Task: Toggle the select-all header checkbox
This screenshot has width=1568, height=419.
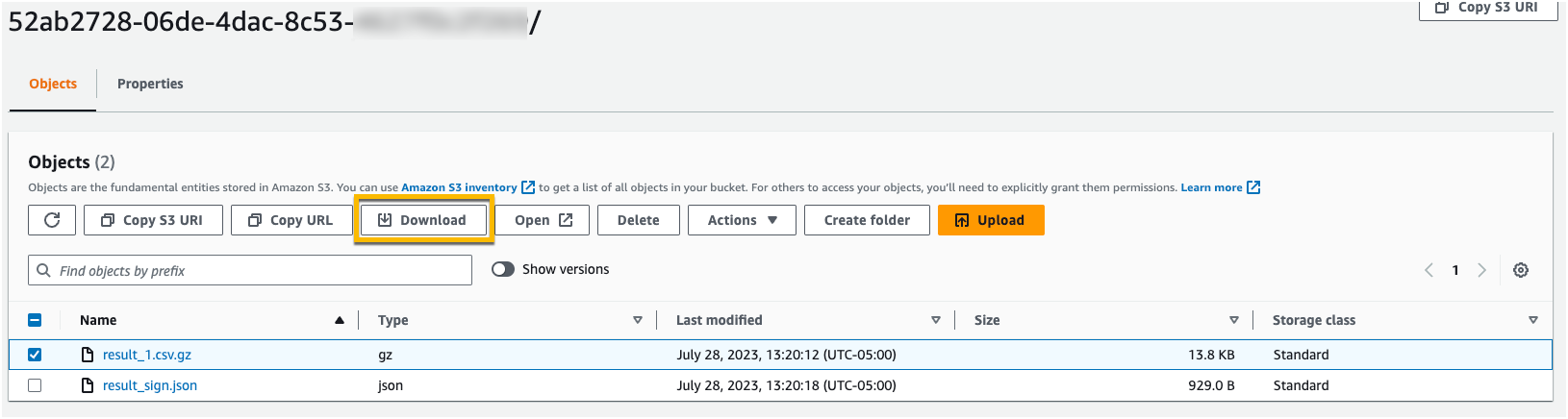Action: coord(35,320)
